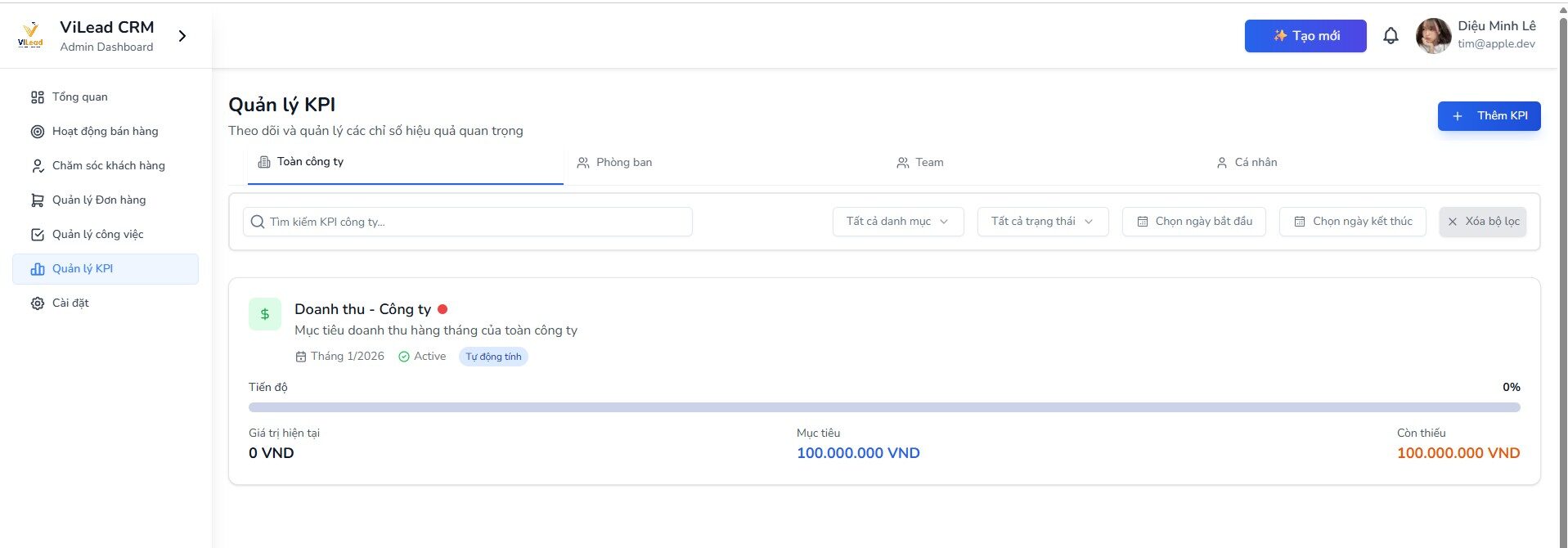Switch to the Cá nhân tab
The width and height of the screenshot is (1568, 548).
[1247, 163]
